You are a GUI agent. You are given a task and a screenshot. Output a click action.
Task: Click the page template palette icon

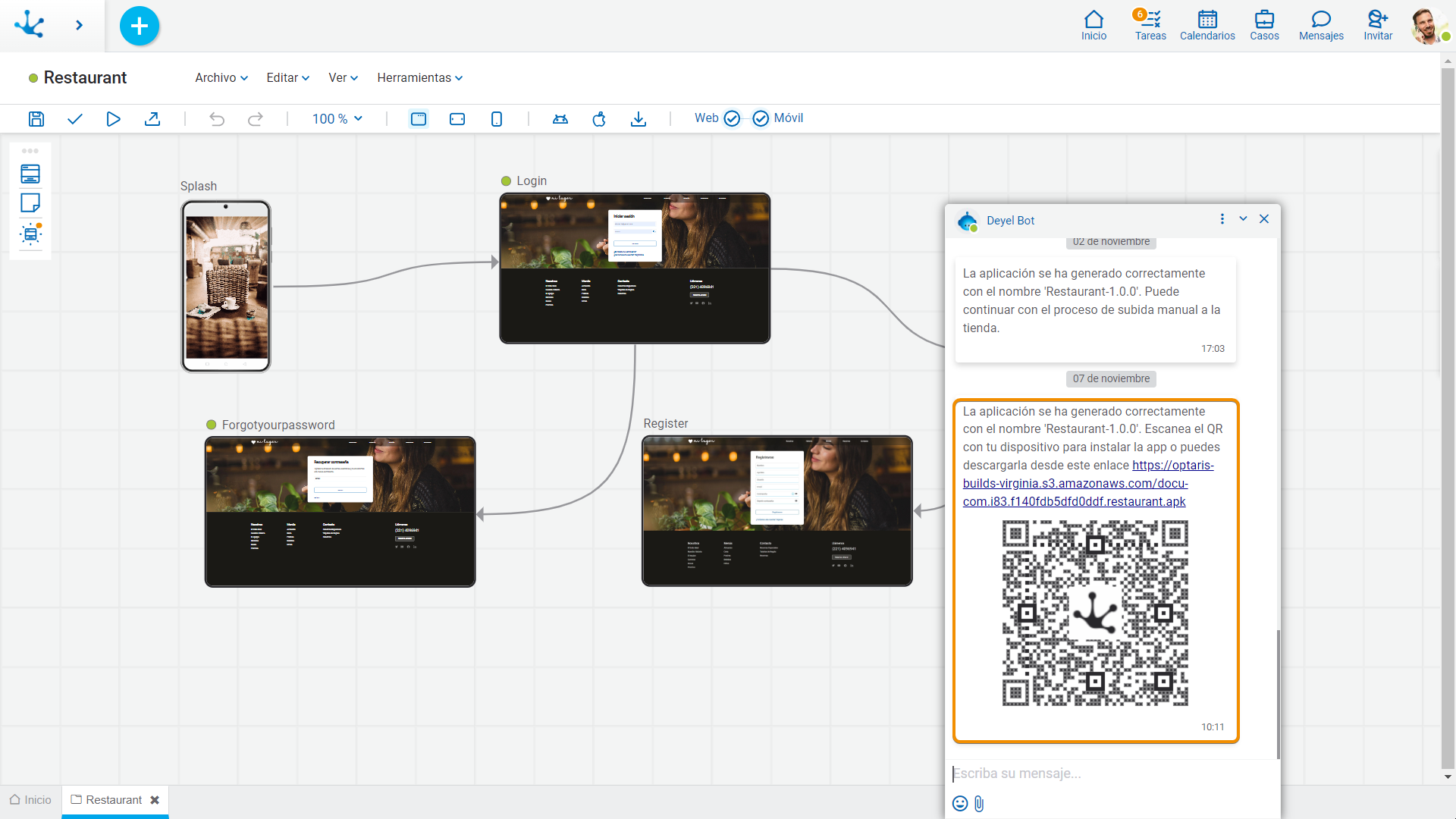(30, 174)
